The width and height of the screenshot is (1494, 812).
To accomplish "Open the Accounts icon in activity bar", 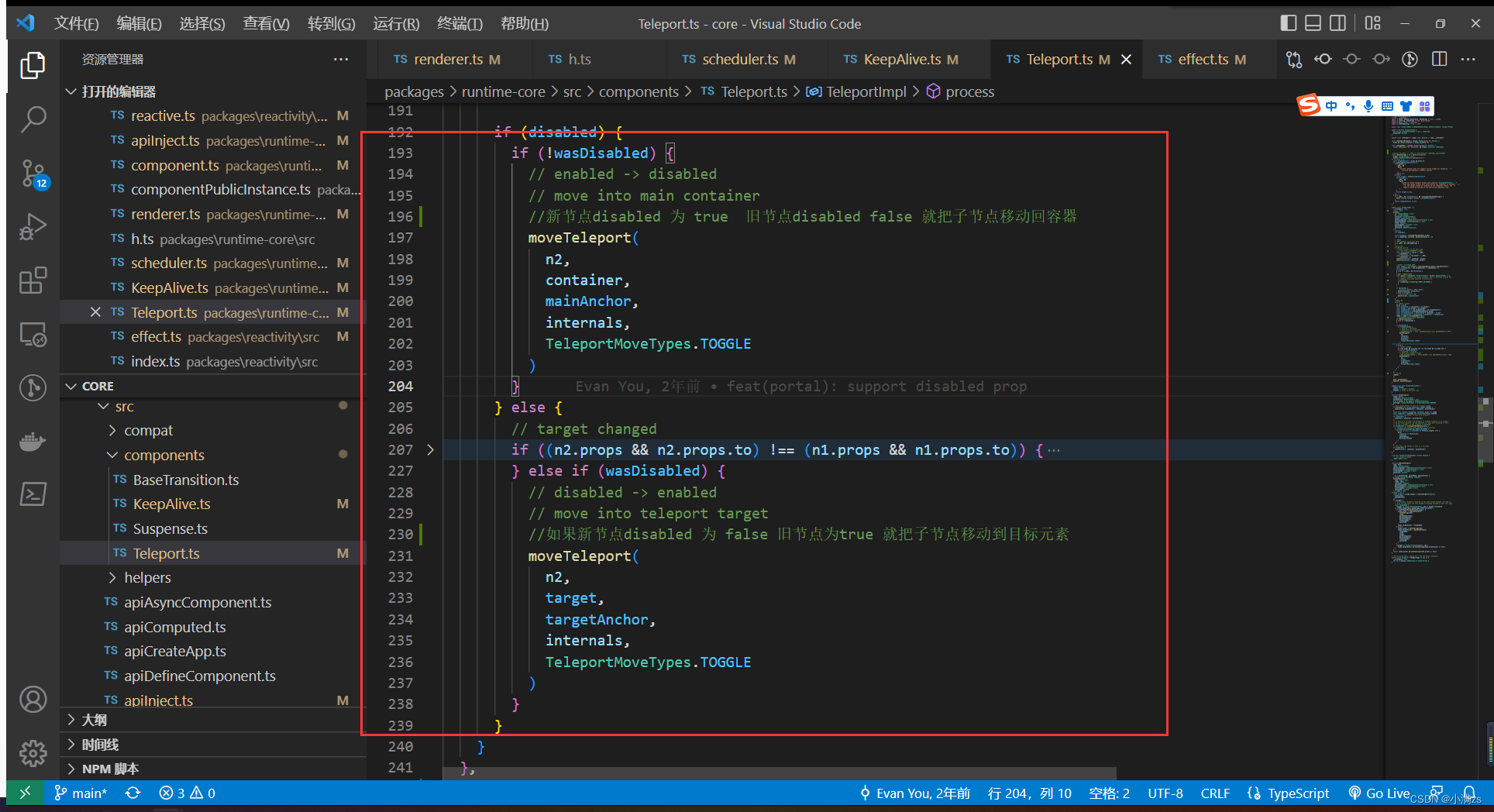I will click(x=33, y=700).
